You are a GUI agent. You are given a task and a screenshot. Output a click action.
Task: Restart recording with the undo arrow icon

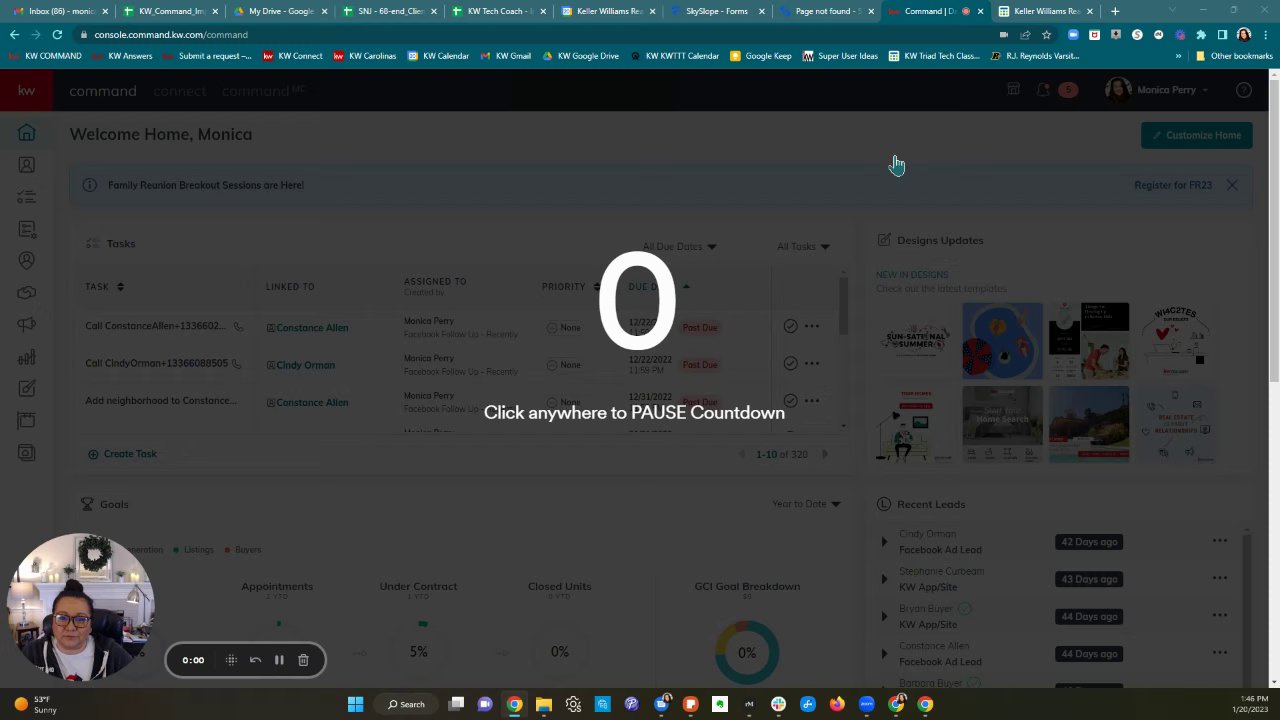255,660
